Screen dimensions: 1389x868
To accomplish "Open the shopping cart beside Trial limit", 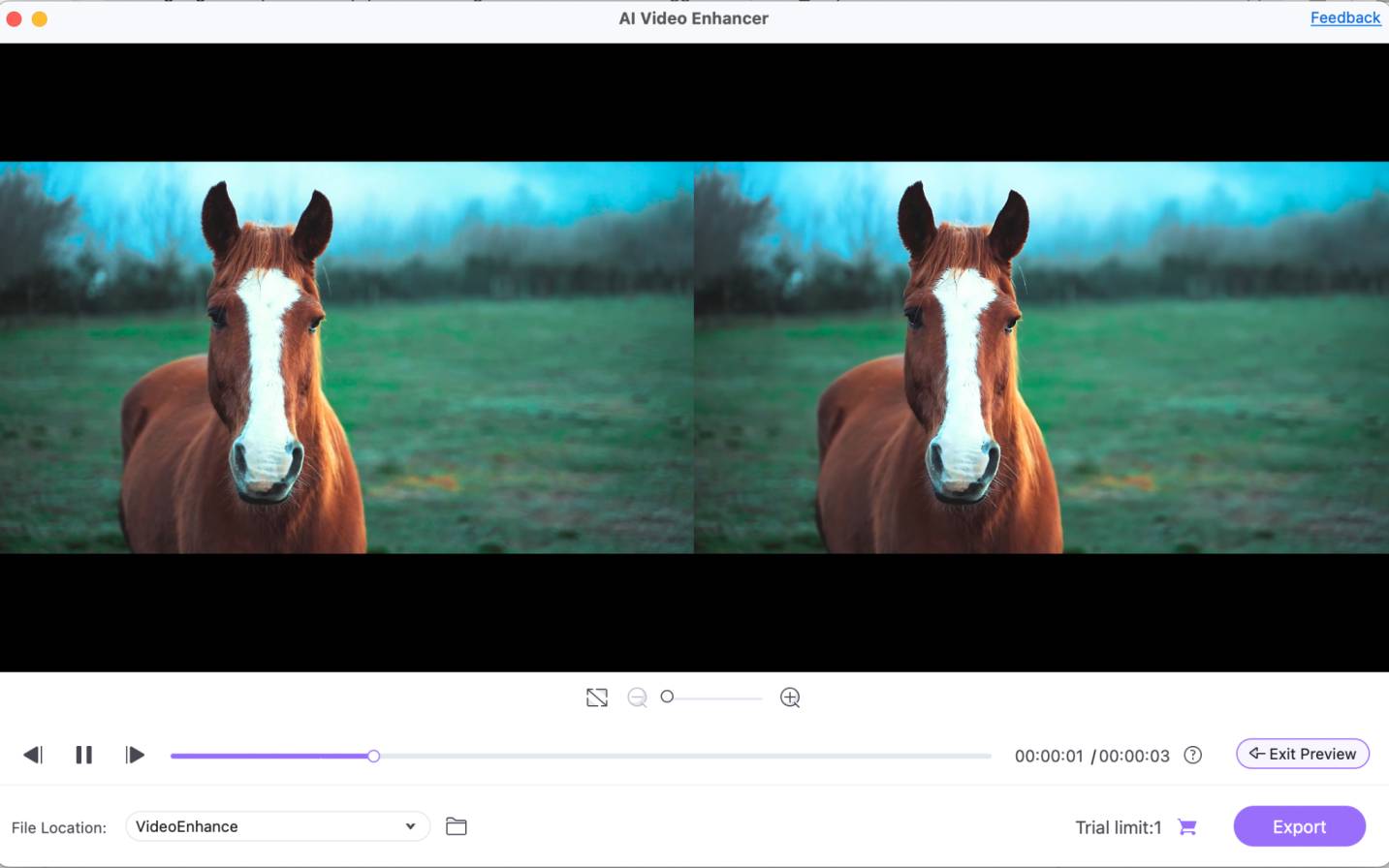I will (x=1186, y=826).
